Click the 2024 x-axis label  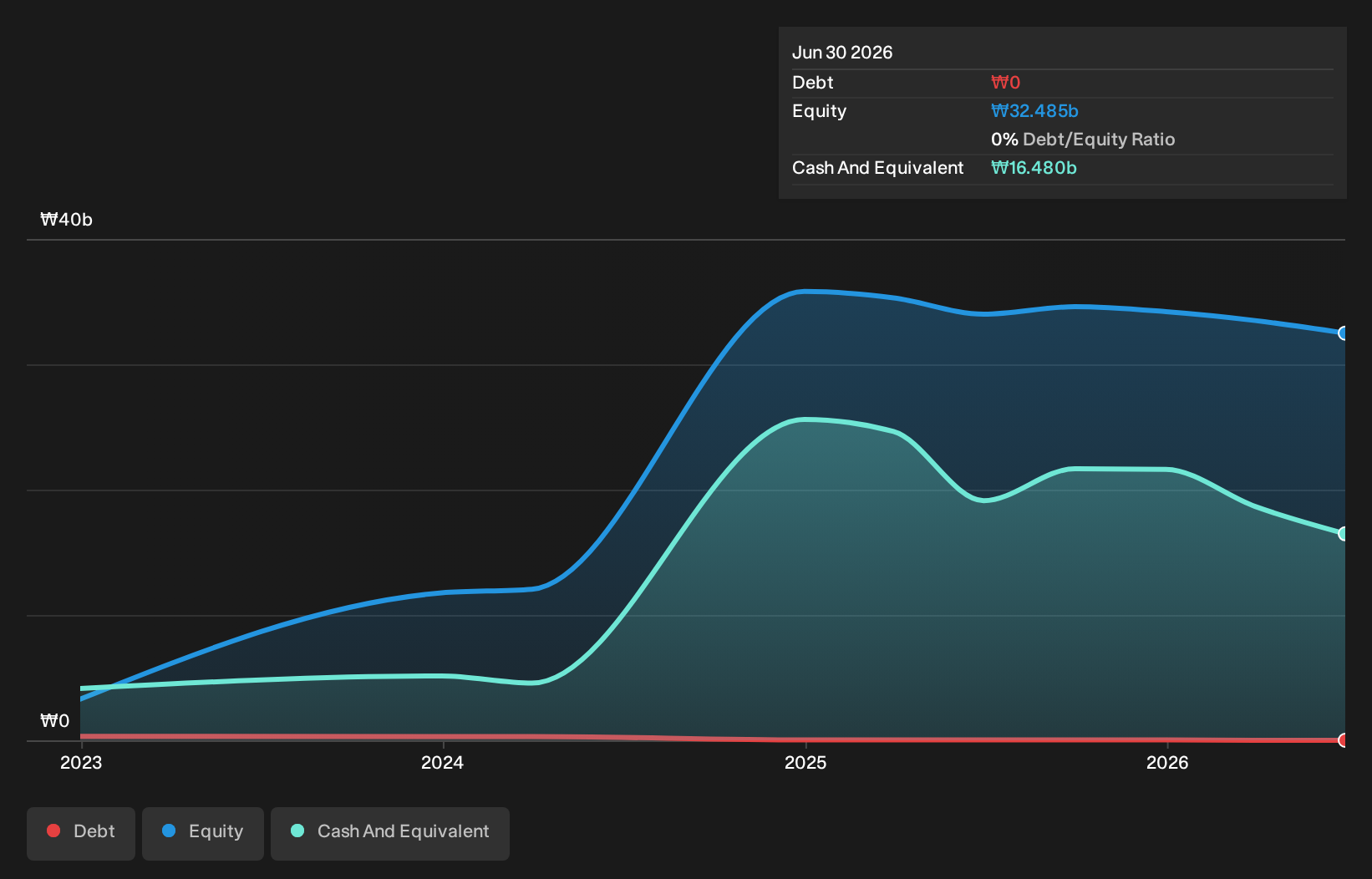[x=442, y=762]
